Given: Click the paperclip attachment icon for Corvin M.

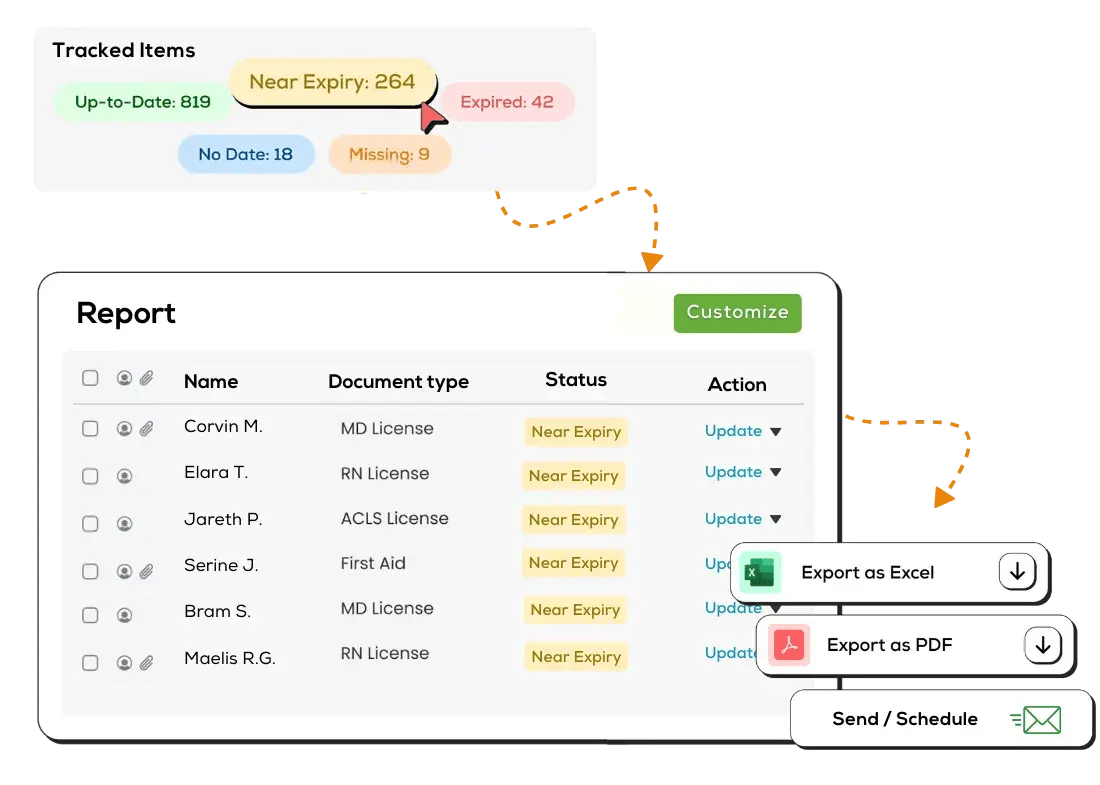Looking at the screenshot, I should pyautogui.click(x=146, y=429).
